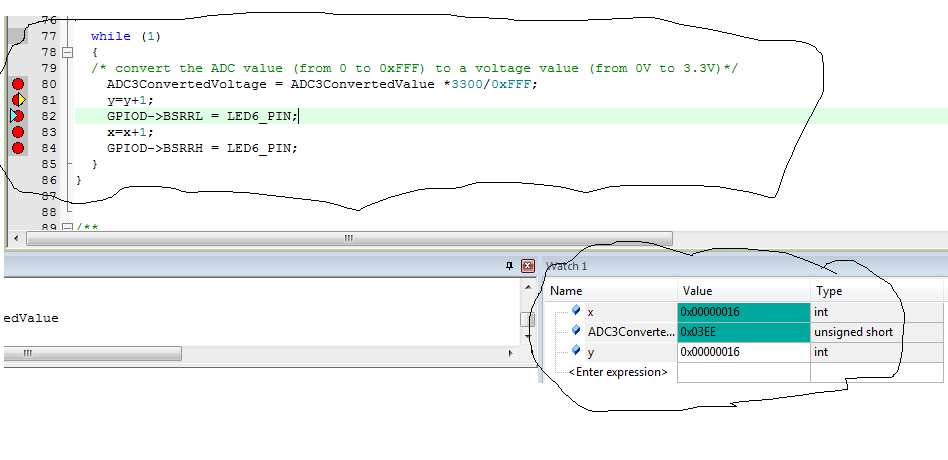
Task: Select the y variable row in Watch 1
Action: [744, 352]
